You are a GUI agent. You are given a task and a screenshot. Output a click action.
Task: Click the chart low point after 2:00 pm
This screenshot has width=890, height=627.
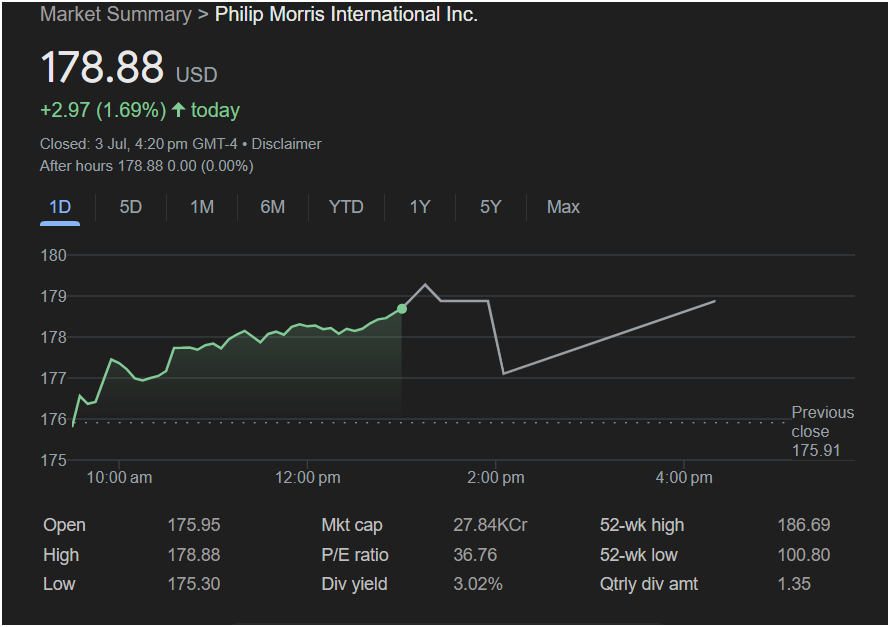pos(503,373)
